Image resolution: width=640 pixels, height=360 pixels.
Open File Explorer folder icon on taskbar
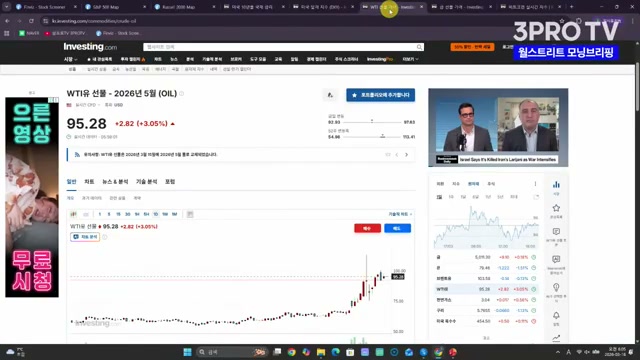(x=321, y=352)
